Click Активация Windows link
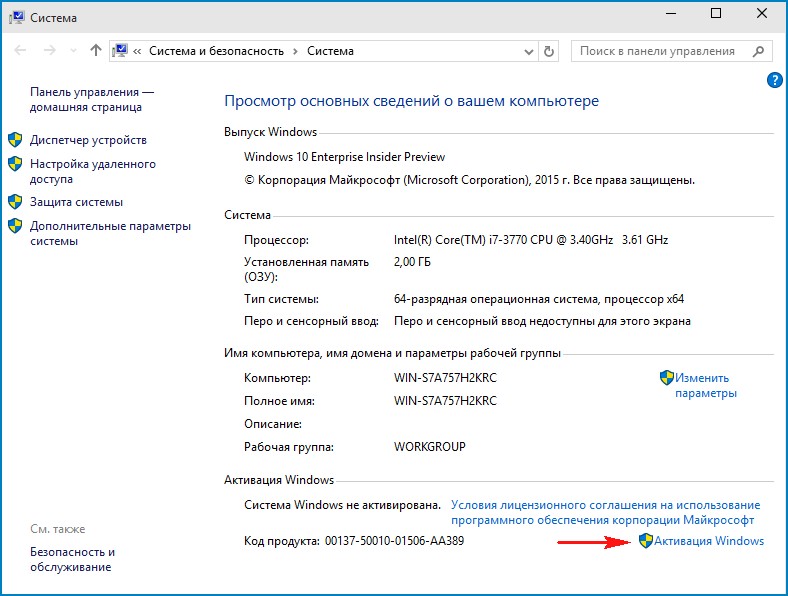Image resolution: width=788 pixels, height=596 pixels. (709, 541)
